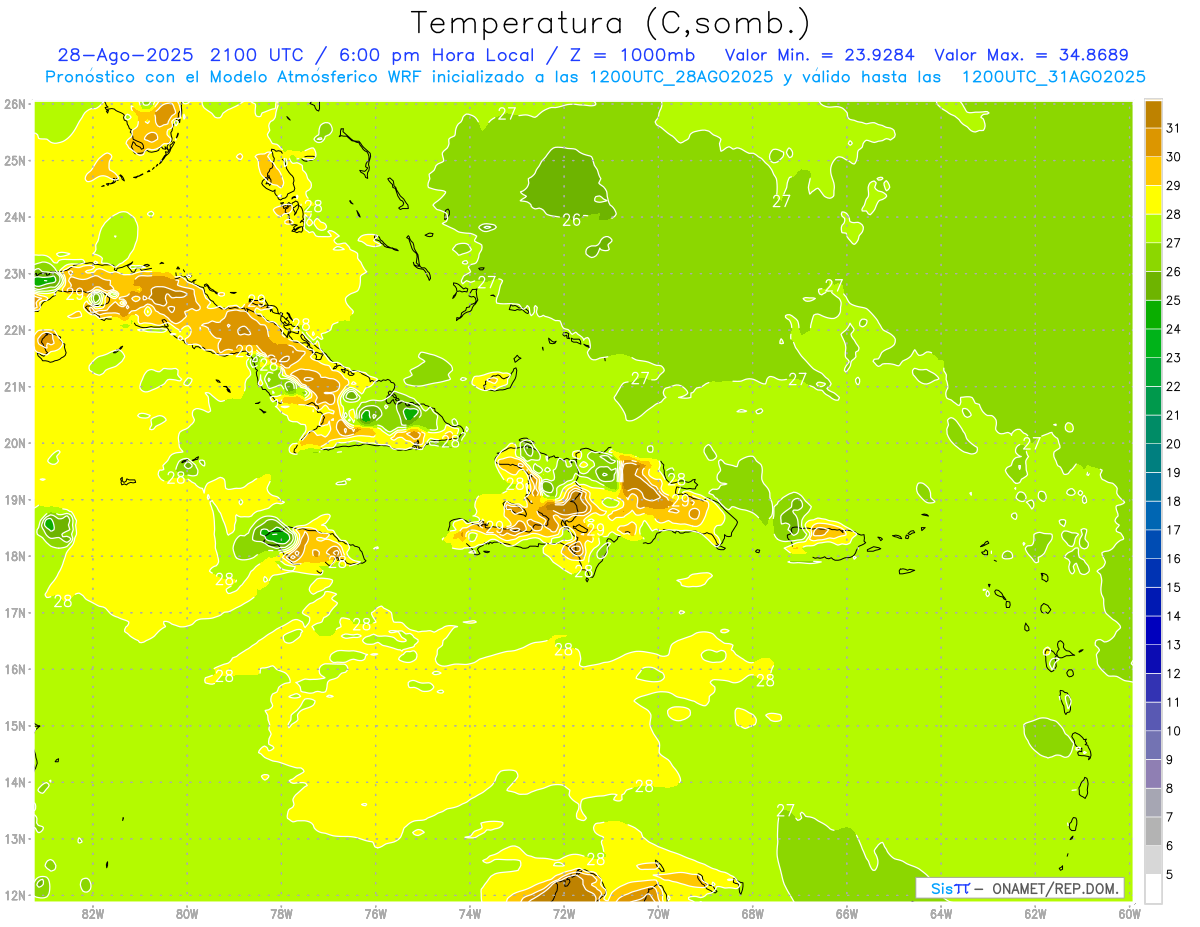Click the purple swatch between 9 and 10
1200x927 pixels.
pyautogui.click(x=1153, y=745)
